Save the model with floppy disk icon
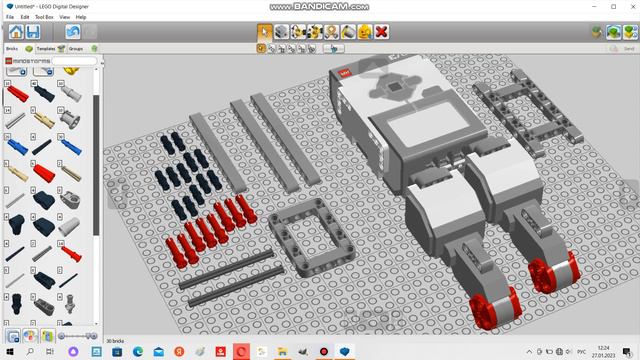Screen dimensions: 640x360 33,32
